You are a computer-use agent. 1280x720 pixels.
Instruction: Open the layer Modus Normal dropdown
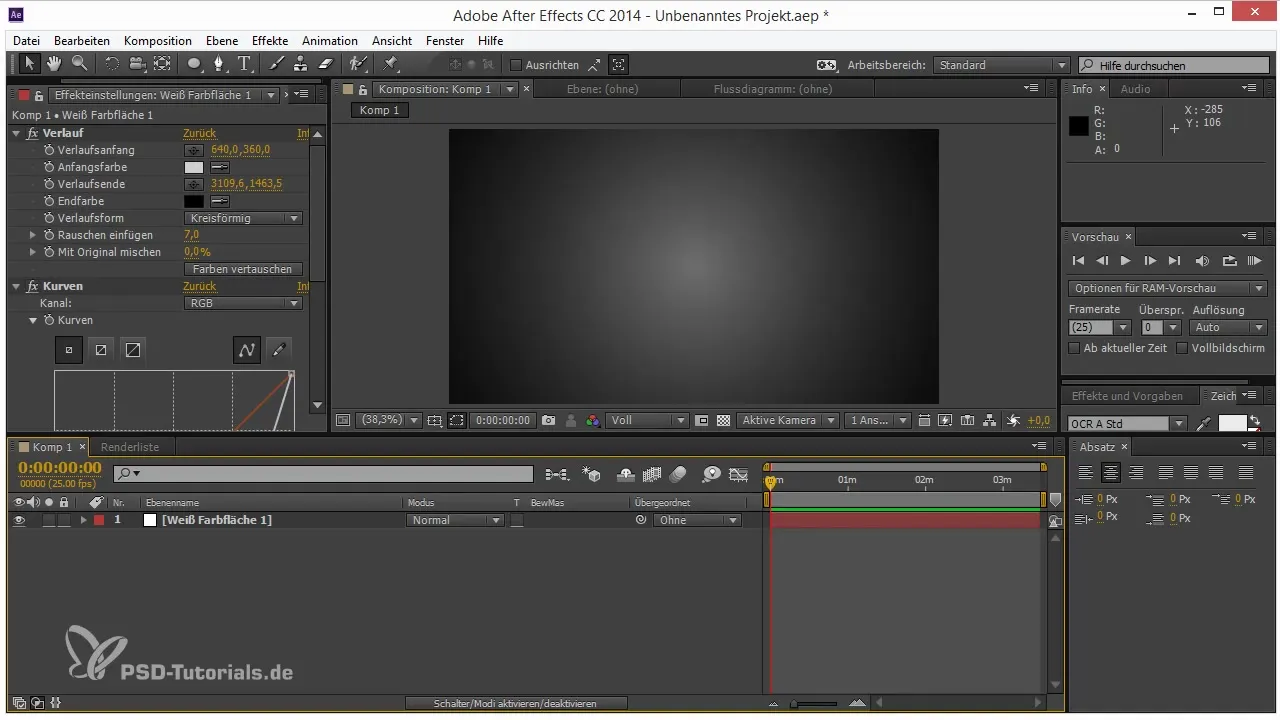[x=455, y=520]
